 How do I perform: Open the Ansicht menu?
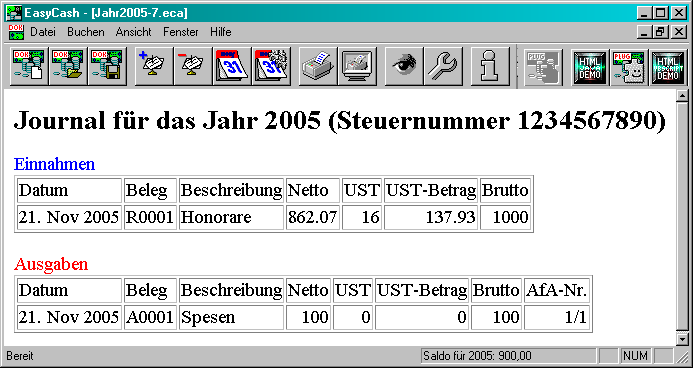(133, 32)
